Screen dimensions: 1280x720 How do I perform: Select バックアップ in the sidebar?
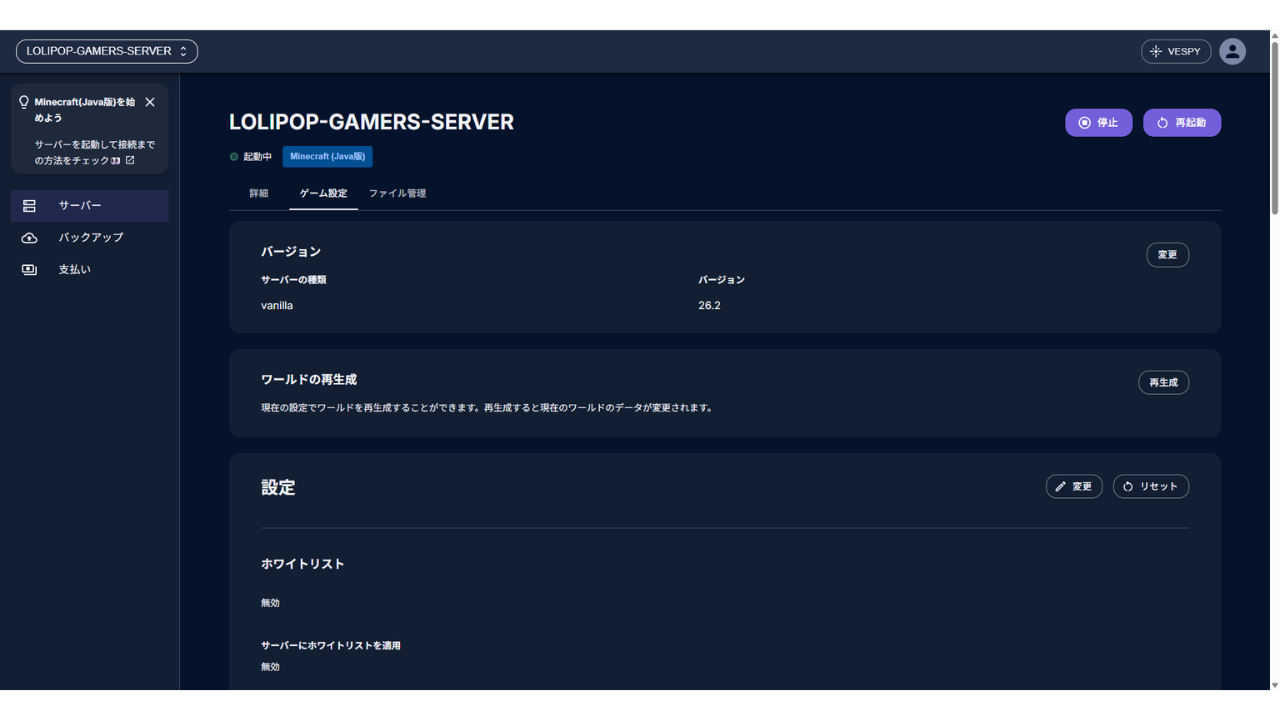click(x=89, y=237)
